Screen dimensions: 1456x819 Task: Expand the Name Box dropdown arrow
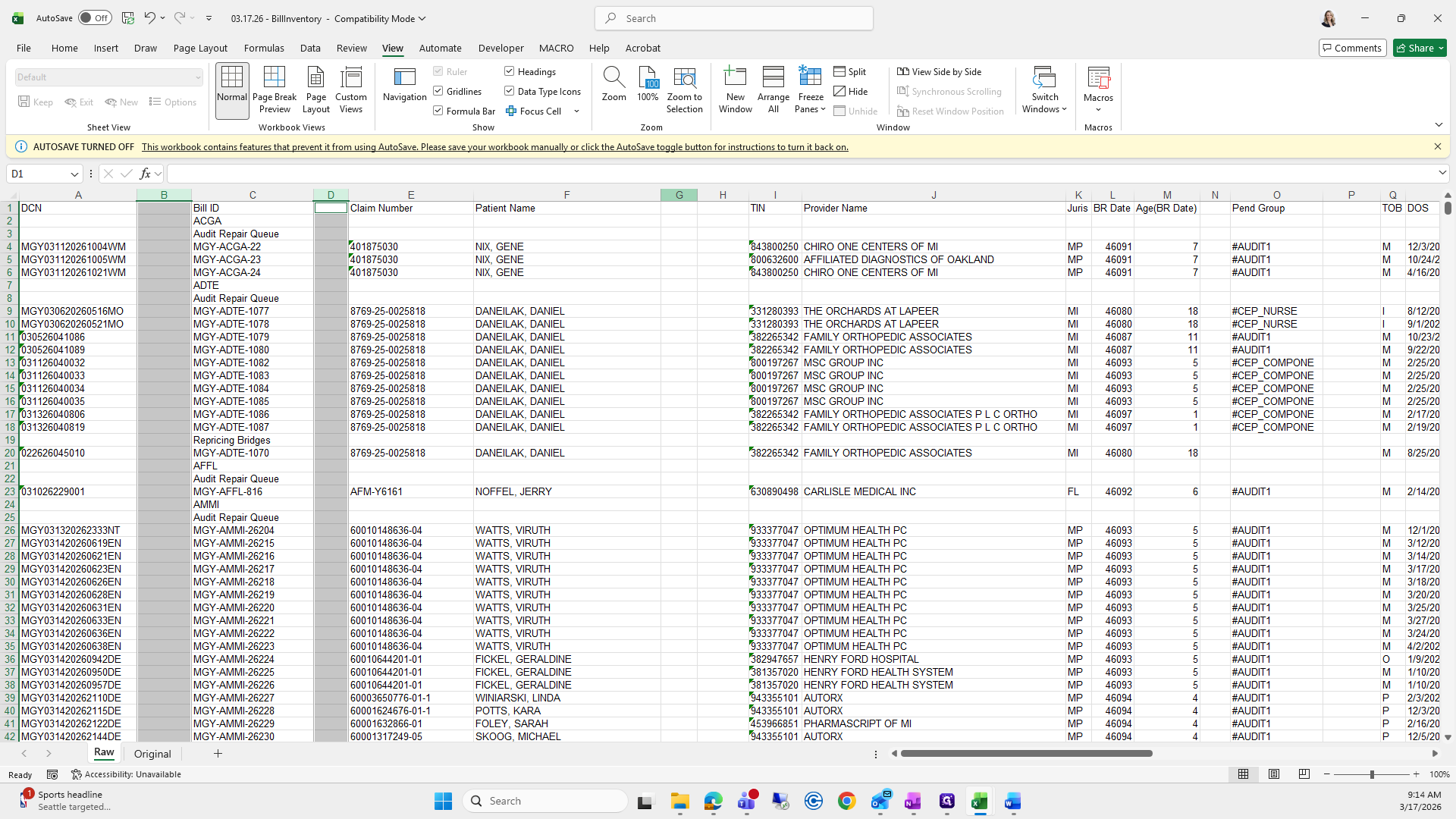click(74, 174)
